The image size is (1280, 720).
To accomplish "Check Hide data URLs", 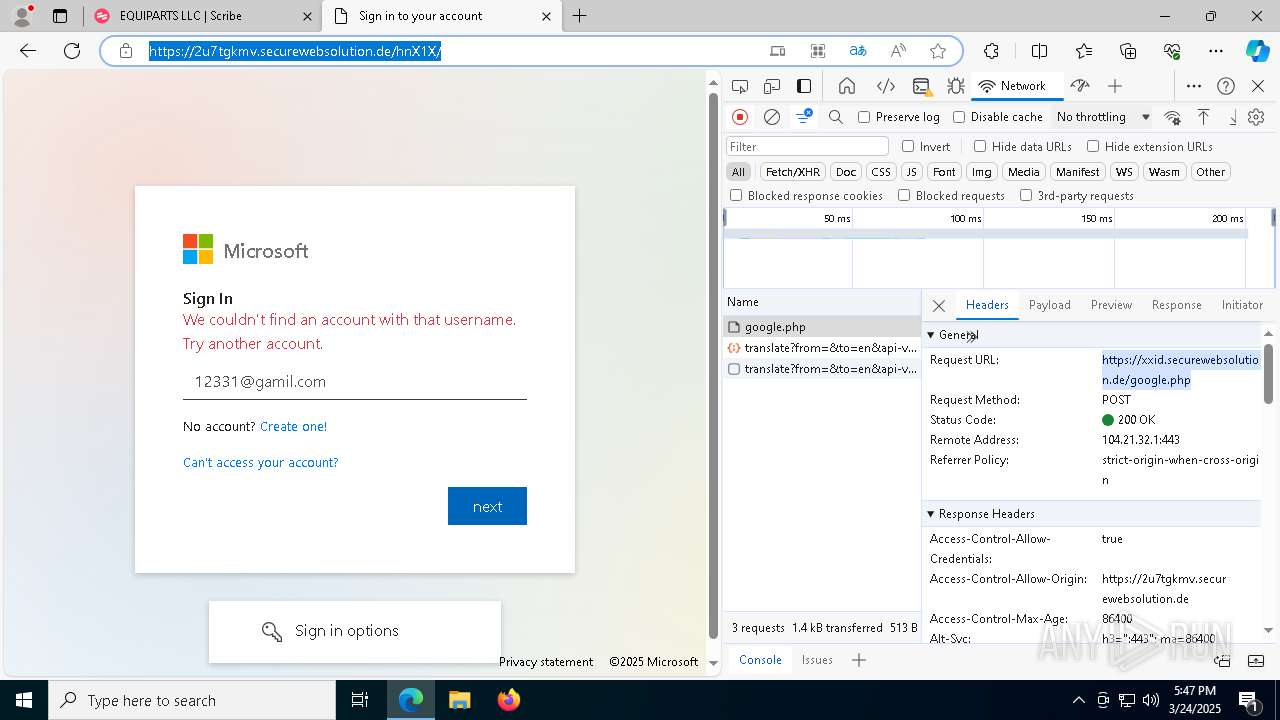I will tap(980, 146).
